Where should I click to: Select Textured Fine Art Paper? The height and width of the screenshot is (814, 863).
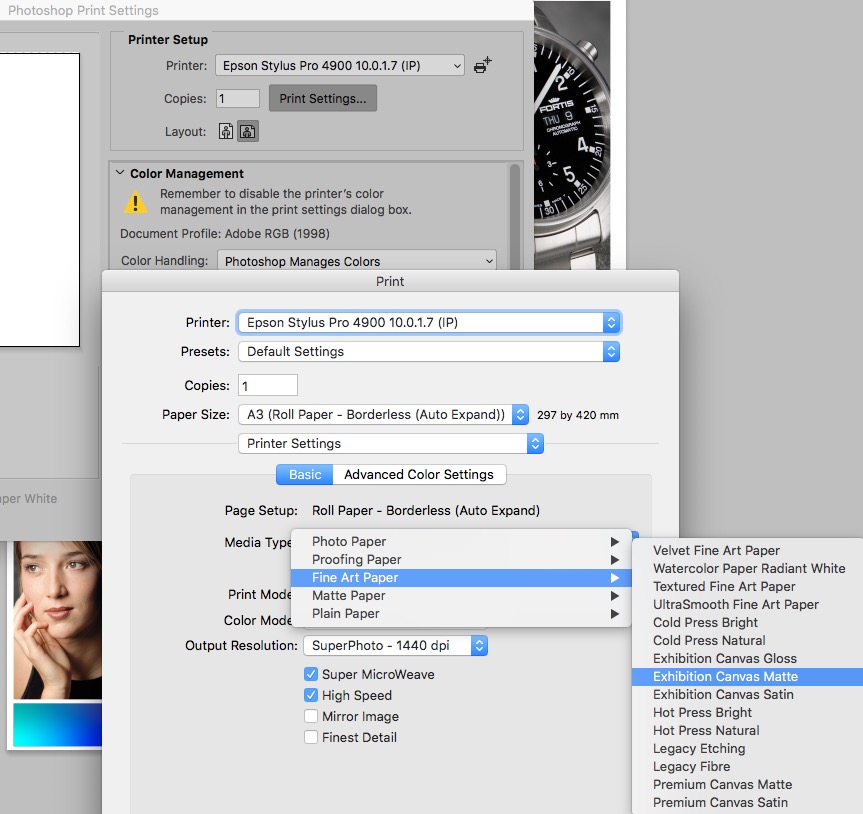(x=747, y=587)
